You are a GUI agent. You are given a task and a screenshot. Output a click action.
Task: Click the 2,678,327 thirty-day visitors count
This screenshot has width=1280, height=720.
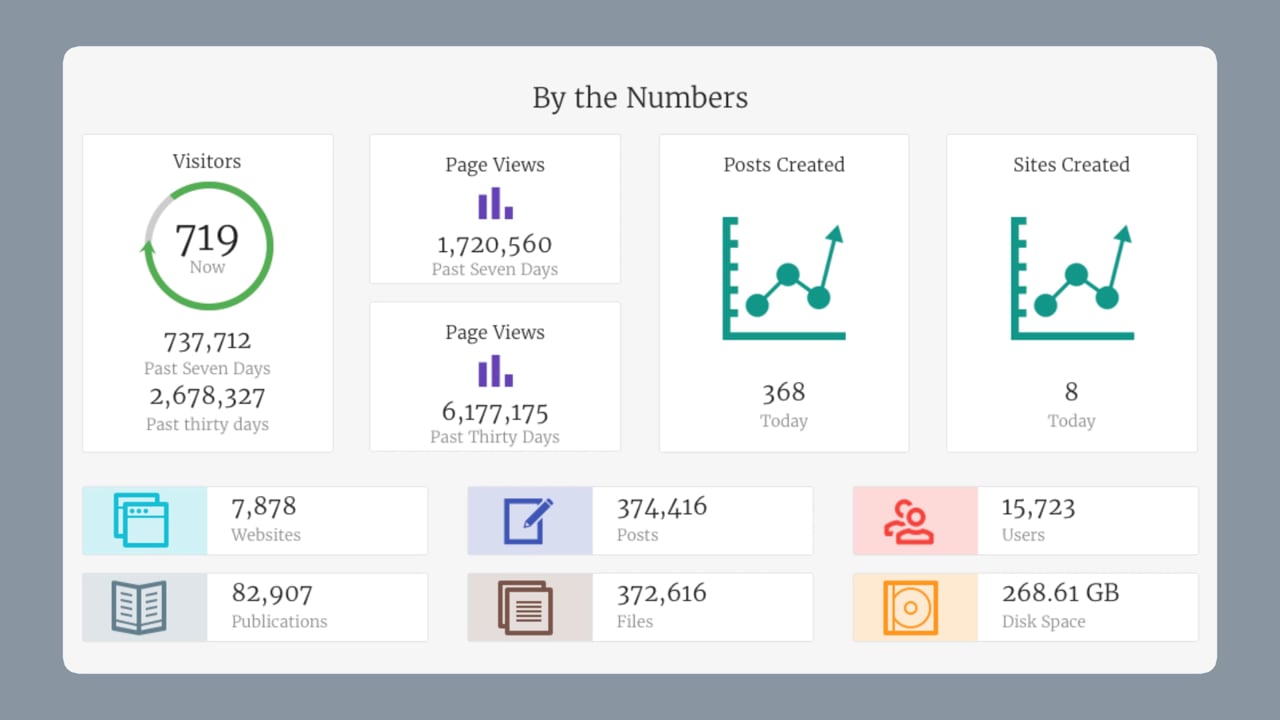click(x=207, y=397)
